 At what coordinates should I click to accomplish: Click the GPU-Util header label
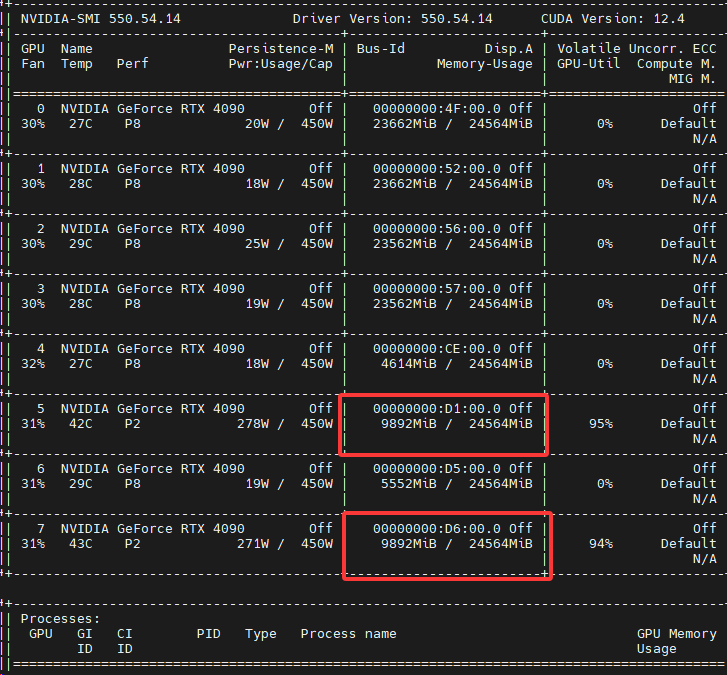coord(588,64)
